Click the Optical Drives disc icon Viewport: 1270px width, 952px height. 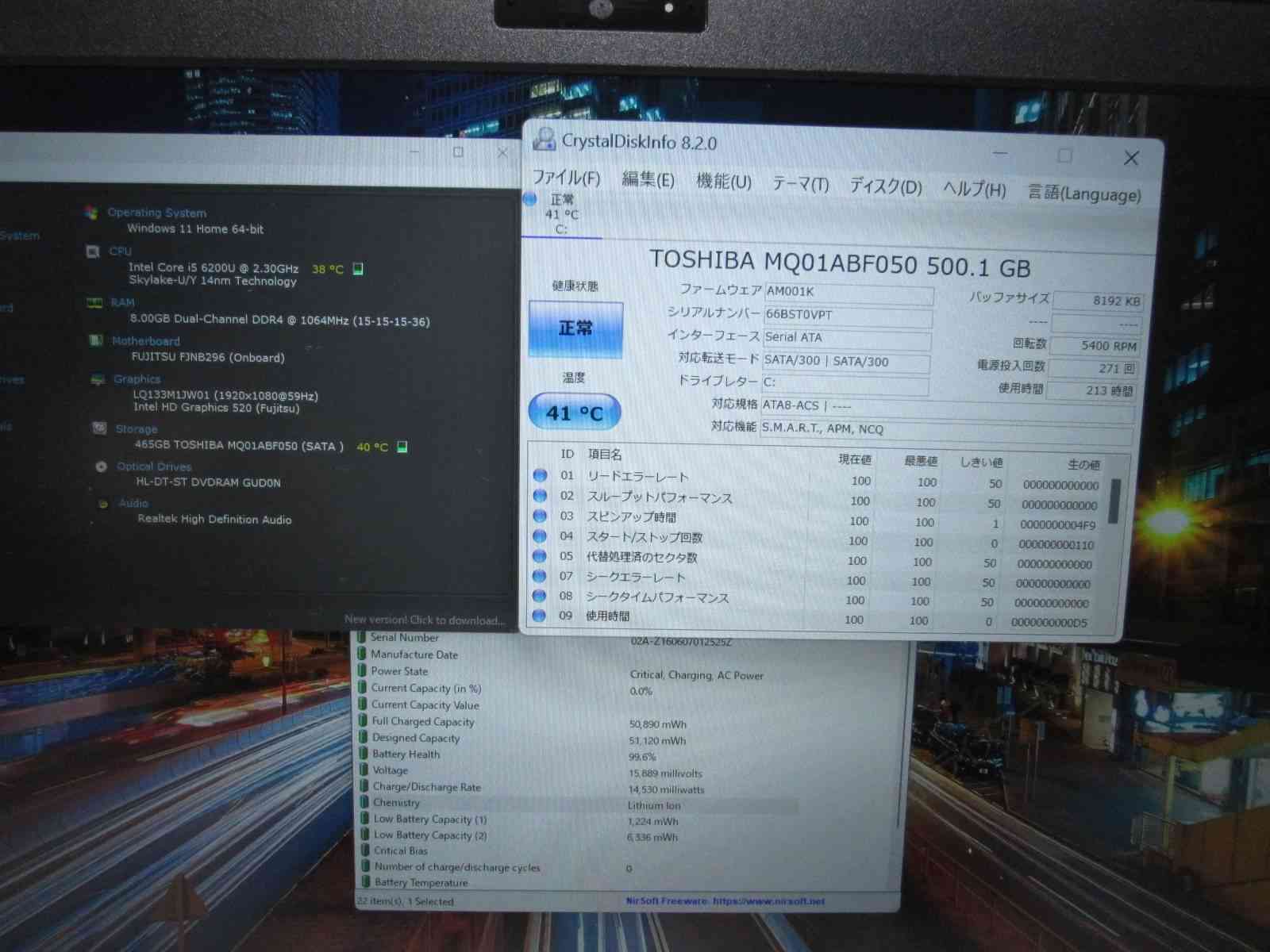[x=101, y=466]
